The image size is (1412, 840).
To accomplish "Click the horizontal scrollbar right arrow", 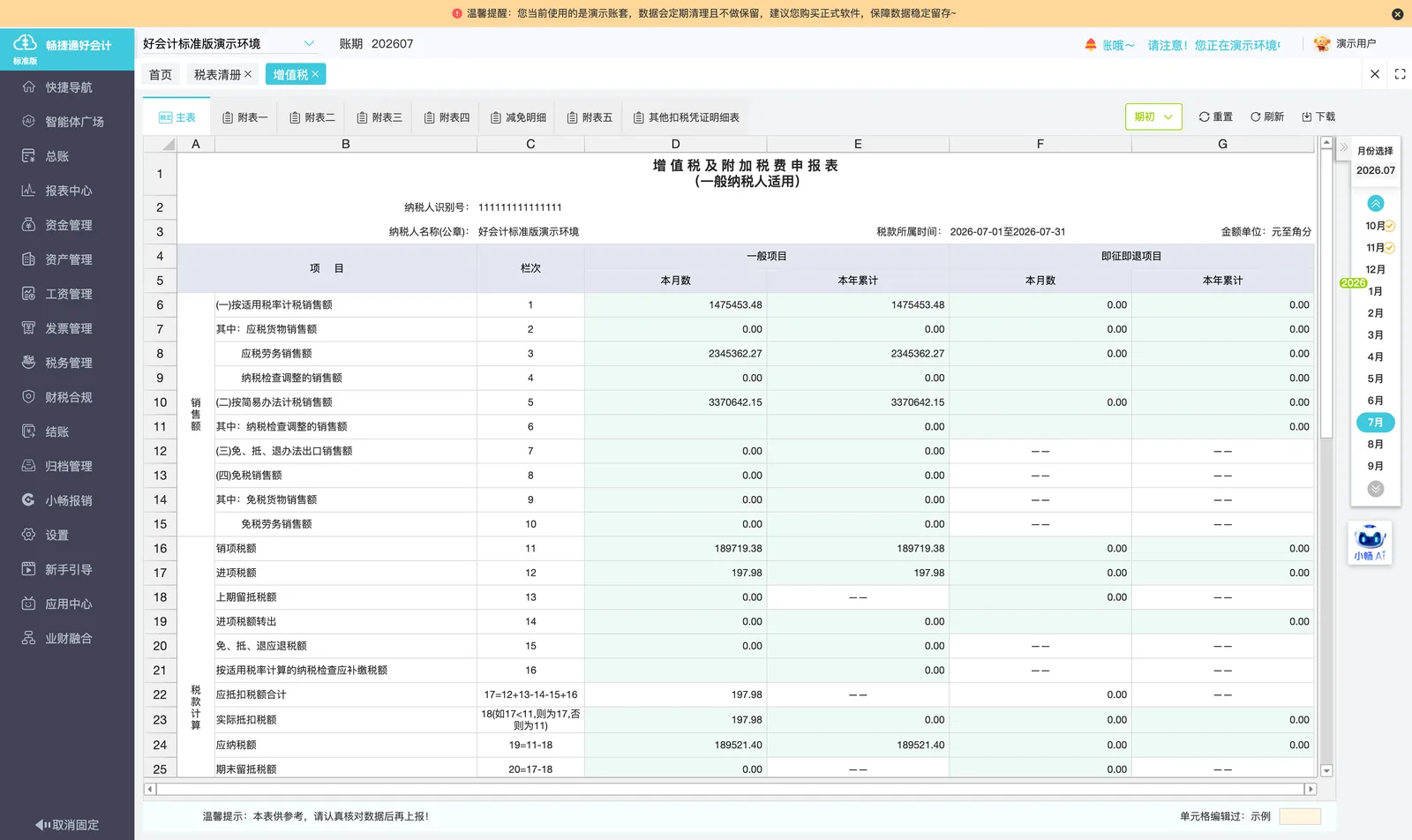I will (x=1311, y=789).
